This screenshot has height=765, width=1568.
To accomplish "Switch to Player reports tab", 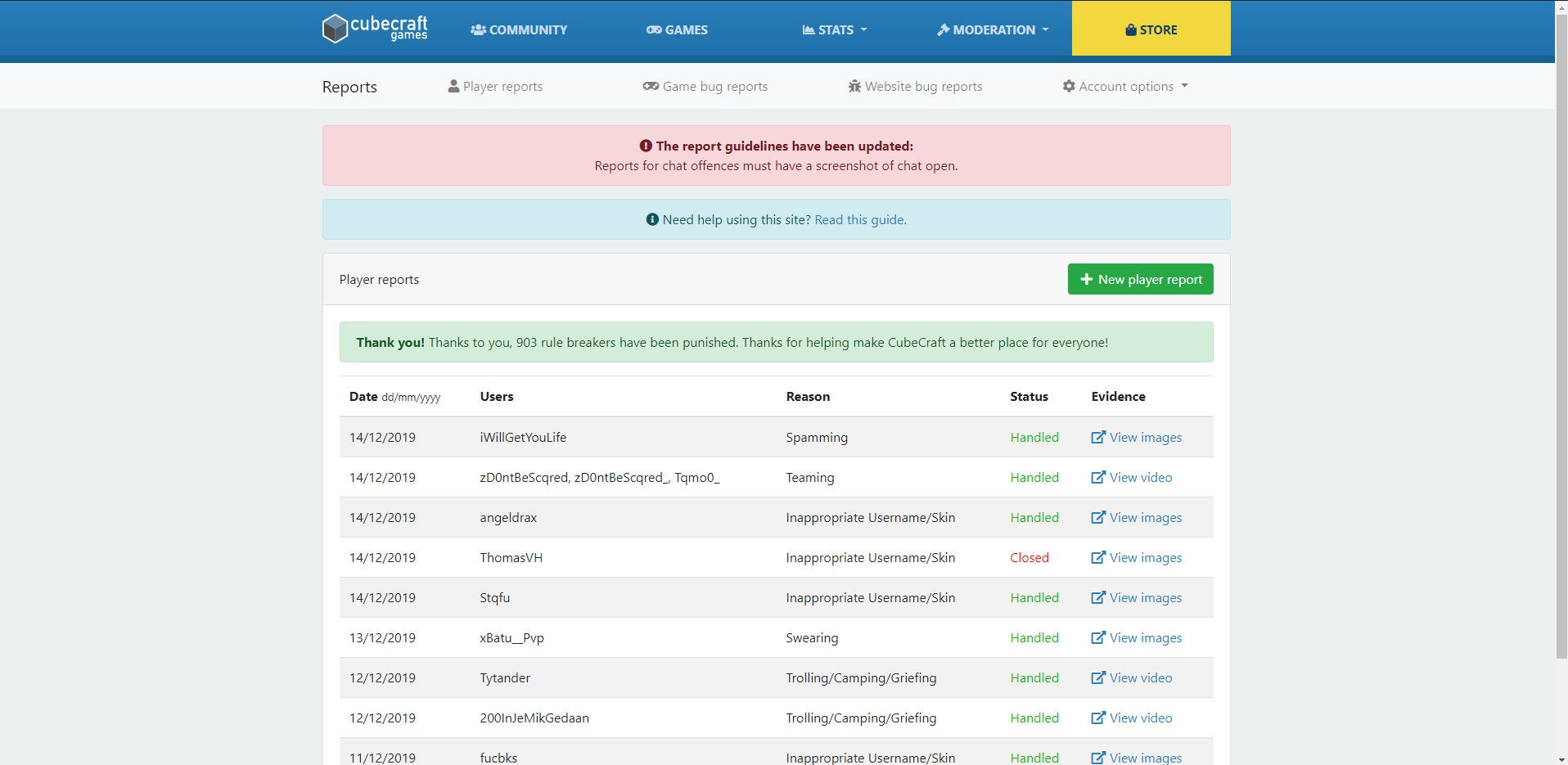I will (x=495, y=86).
